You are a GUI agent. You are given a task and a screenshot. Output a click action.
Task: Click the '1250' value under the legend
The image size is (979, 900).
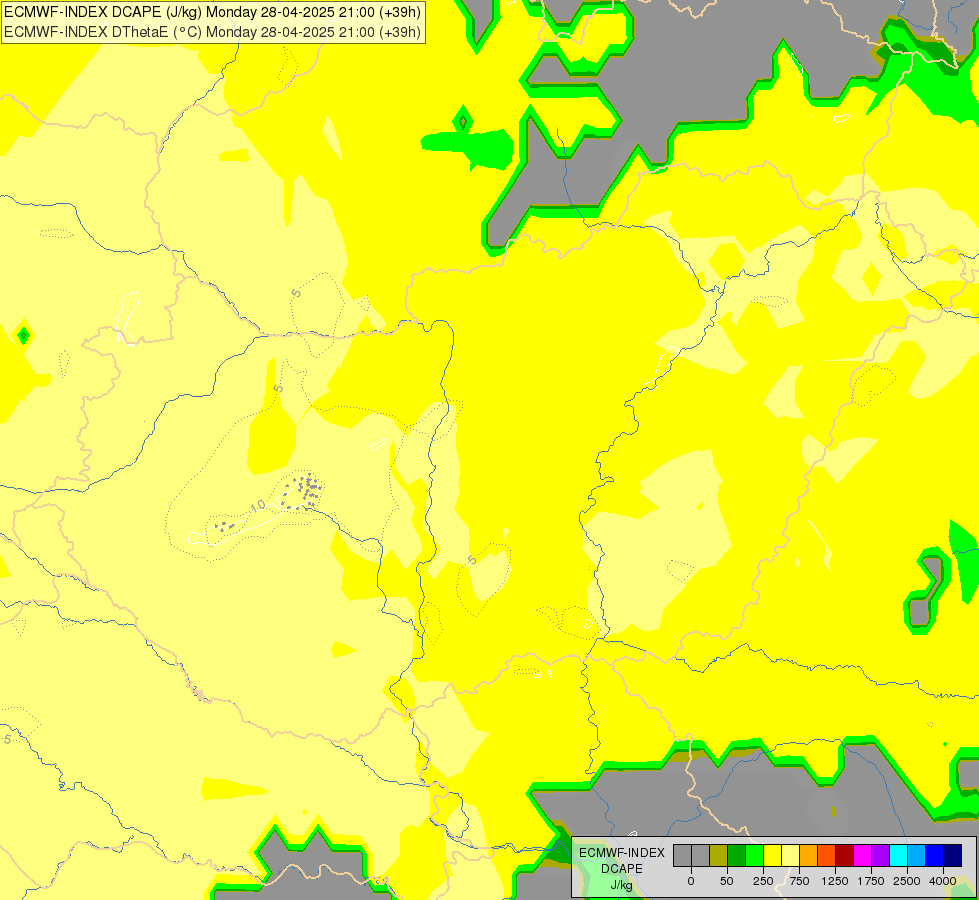[x=835, y=881]
